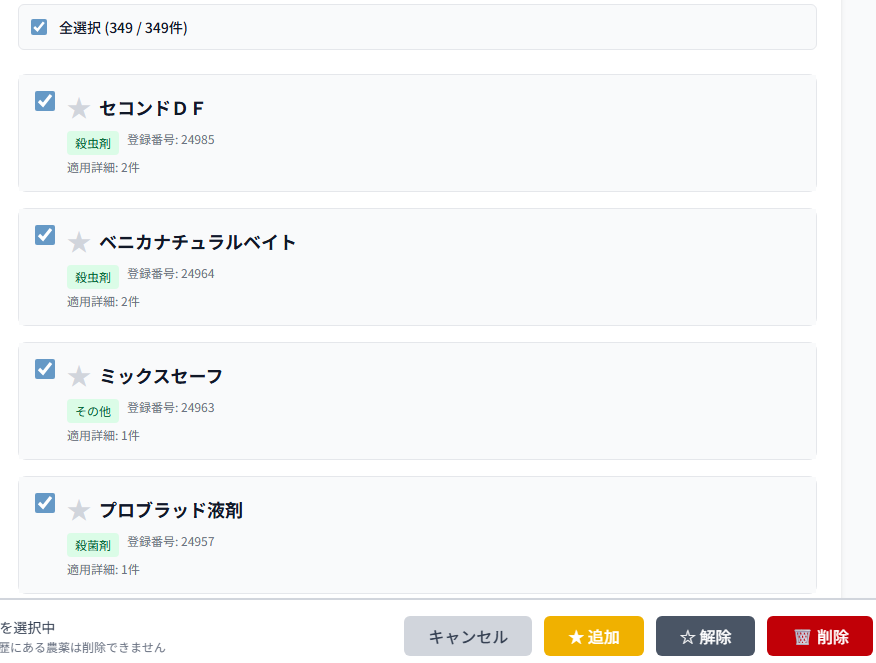Click the ☆解除 button
This screenshot has width=876, height=663.
tap(705, 637)
